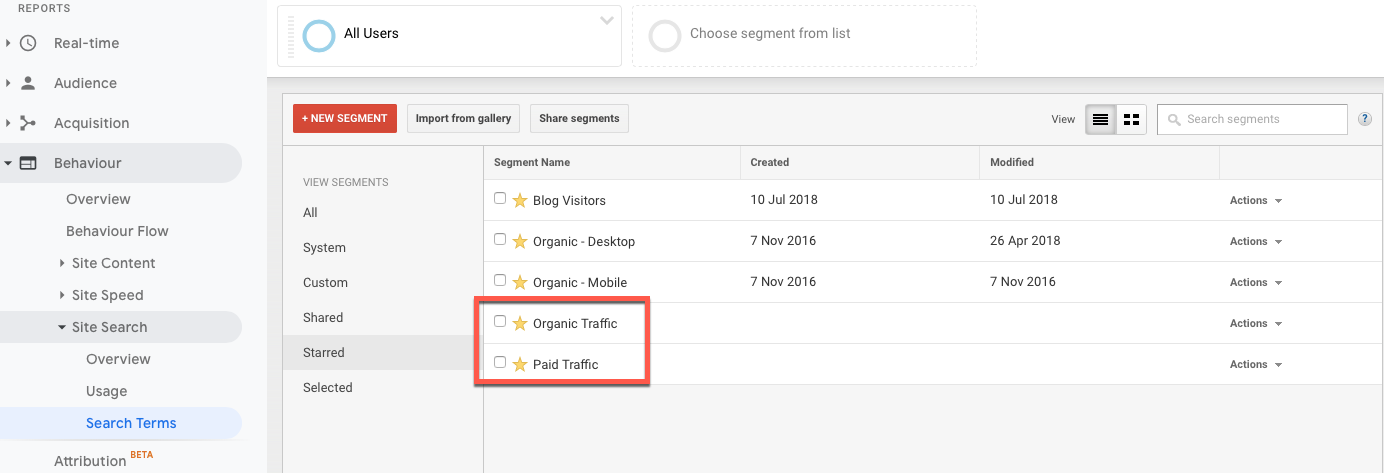Open Actions dropdown for Organic - Mobile
This screenshot has width=1384, height=473.
1256,282
